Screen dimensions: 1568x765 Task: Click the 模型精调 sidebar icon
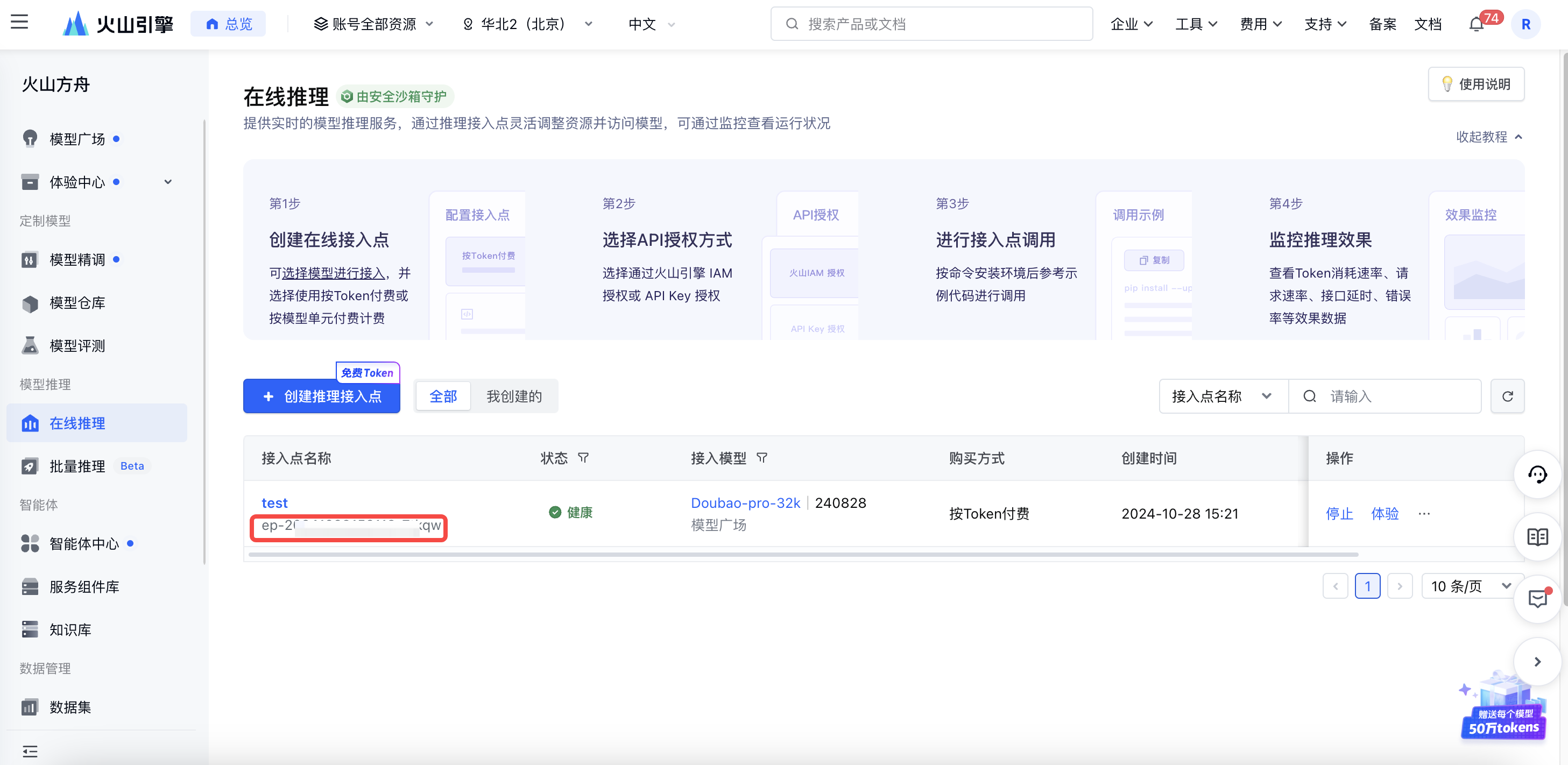30,260
